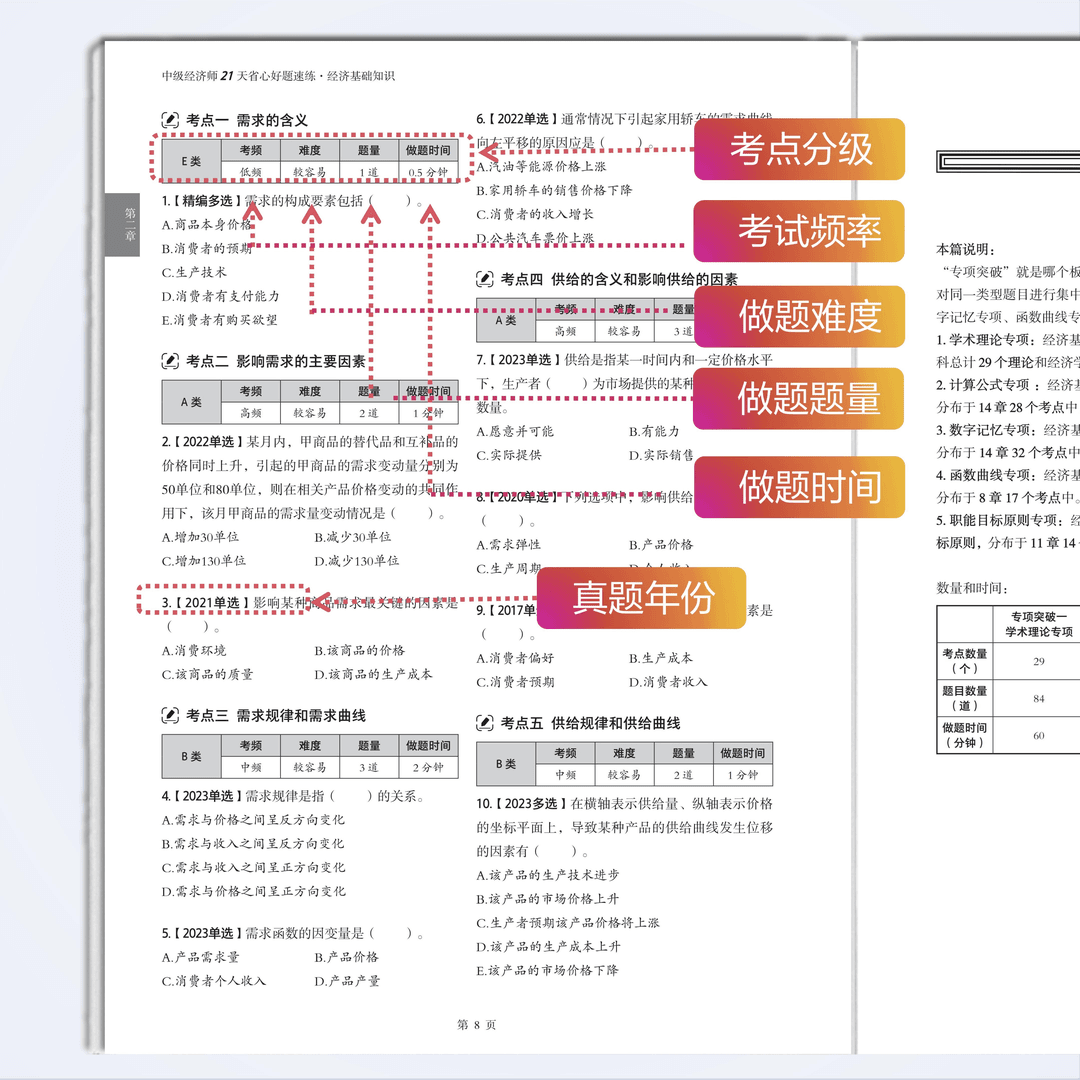Select the 做题时间 label badge
Image resolution: width=1080 pixels, height=1080 pixels.
tap(799, 486)
